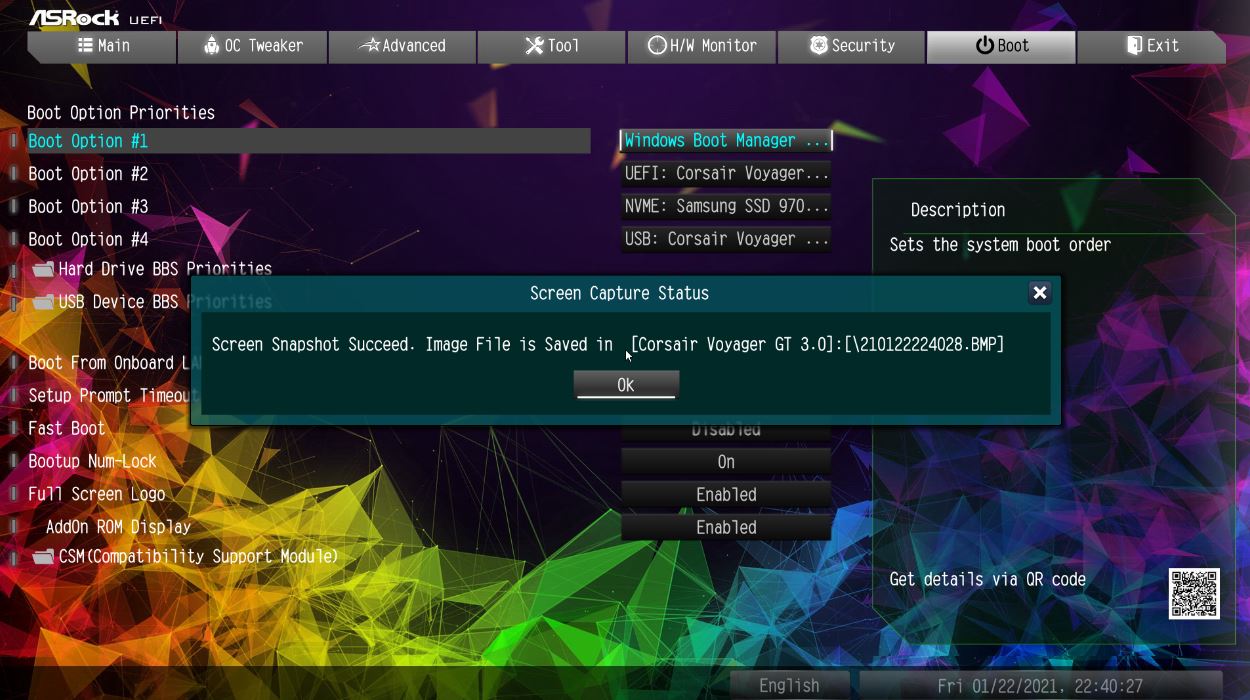The height and width of the screenshot is (700, 1250).
Task: Select the AddOn ROM Display label
Action: click(118, 528)
